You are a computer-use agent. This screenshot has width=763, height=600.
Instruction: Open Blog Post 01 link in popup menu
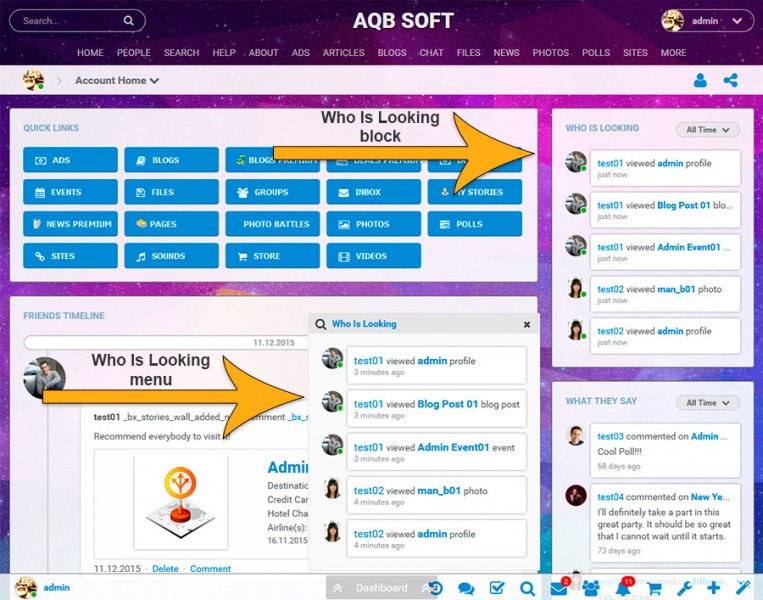(x=448, y=404)
